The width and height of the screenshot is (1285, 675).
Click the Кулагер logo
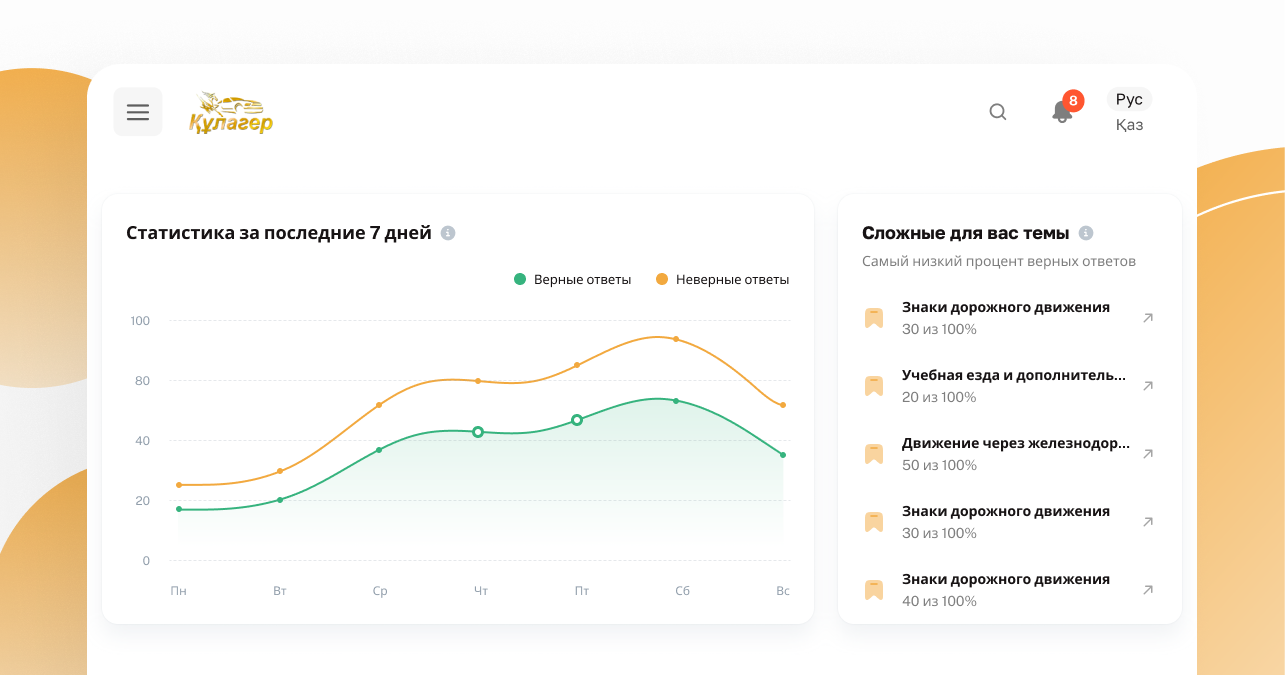(231, 112)
